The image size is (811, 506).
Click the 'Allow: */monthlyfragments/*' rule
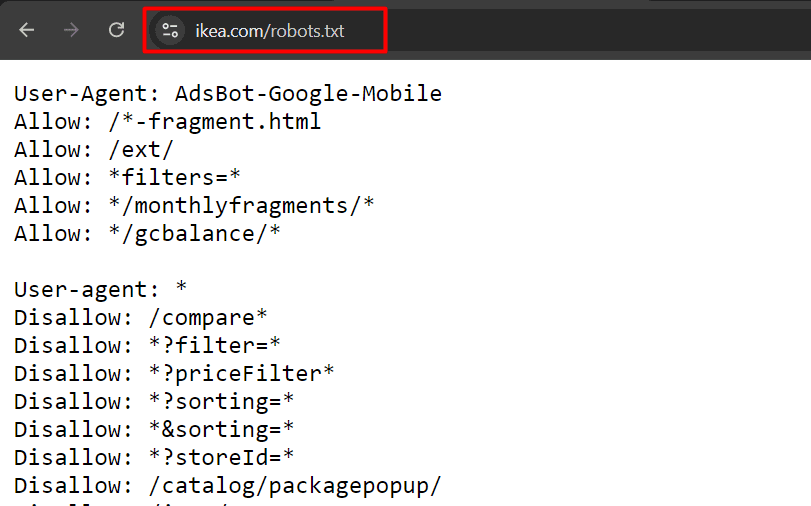(x=194, y=206)
